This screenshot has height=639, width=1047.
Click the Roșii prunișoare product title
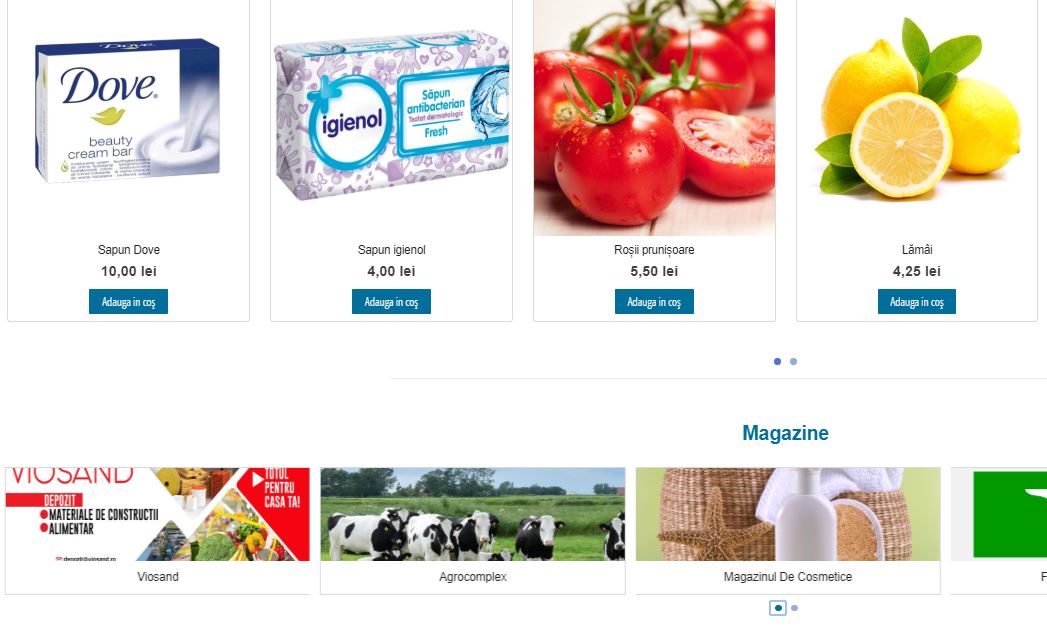[654, 250]
